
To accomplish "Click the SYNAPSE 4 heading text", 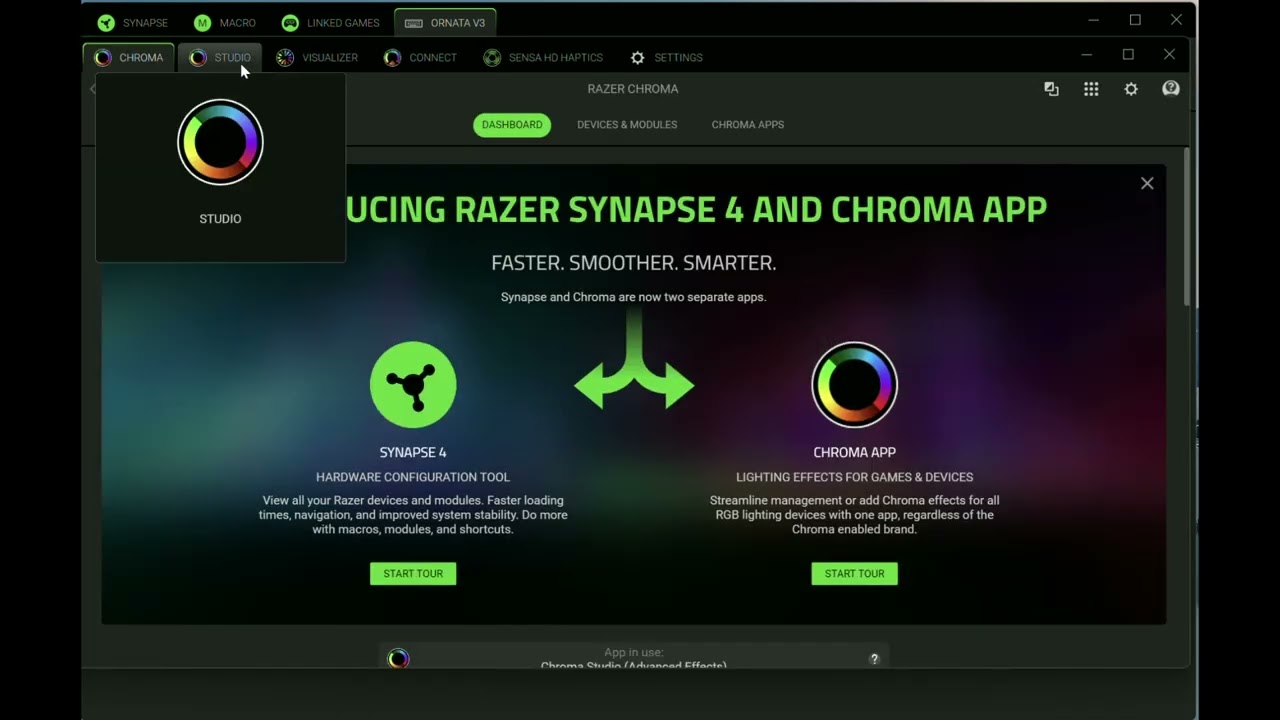I will [413, 453].
